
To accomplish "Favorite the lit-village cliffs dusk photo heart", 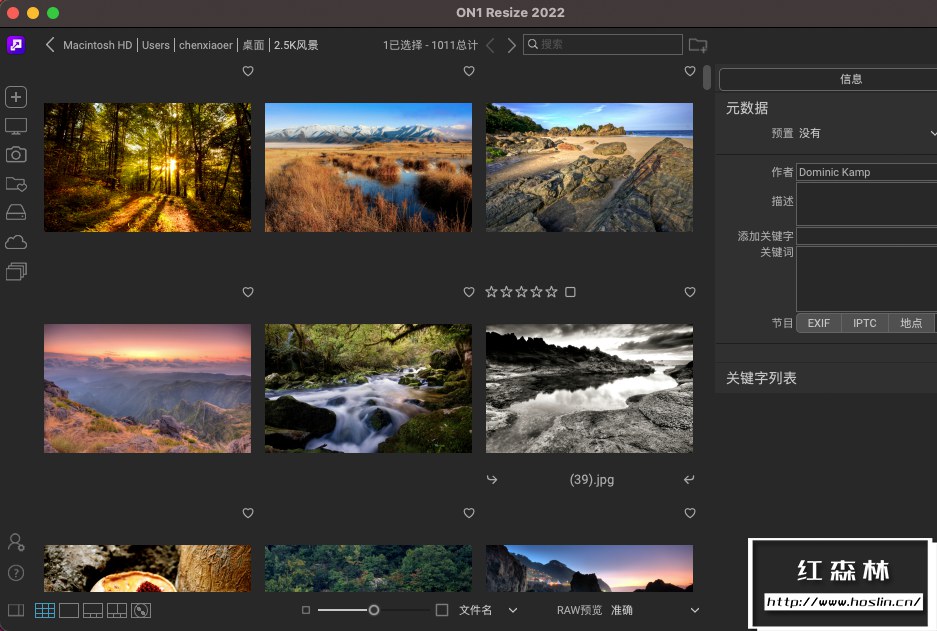I will click(690, 513).
